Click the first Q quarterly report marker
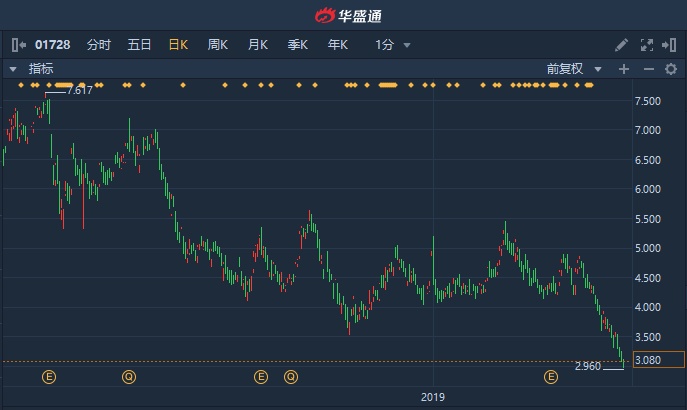 pyautogui.click(x=128, y=377)
